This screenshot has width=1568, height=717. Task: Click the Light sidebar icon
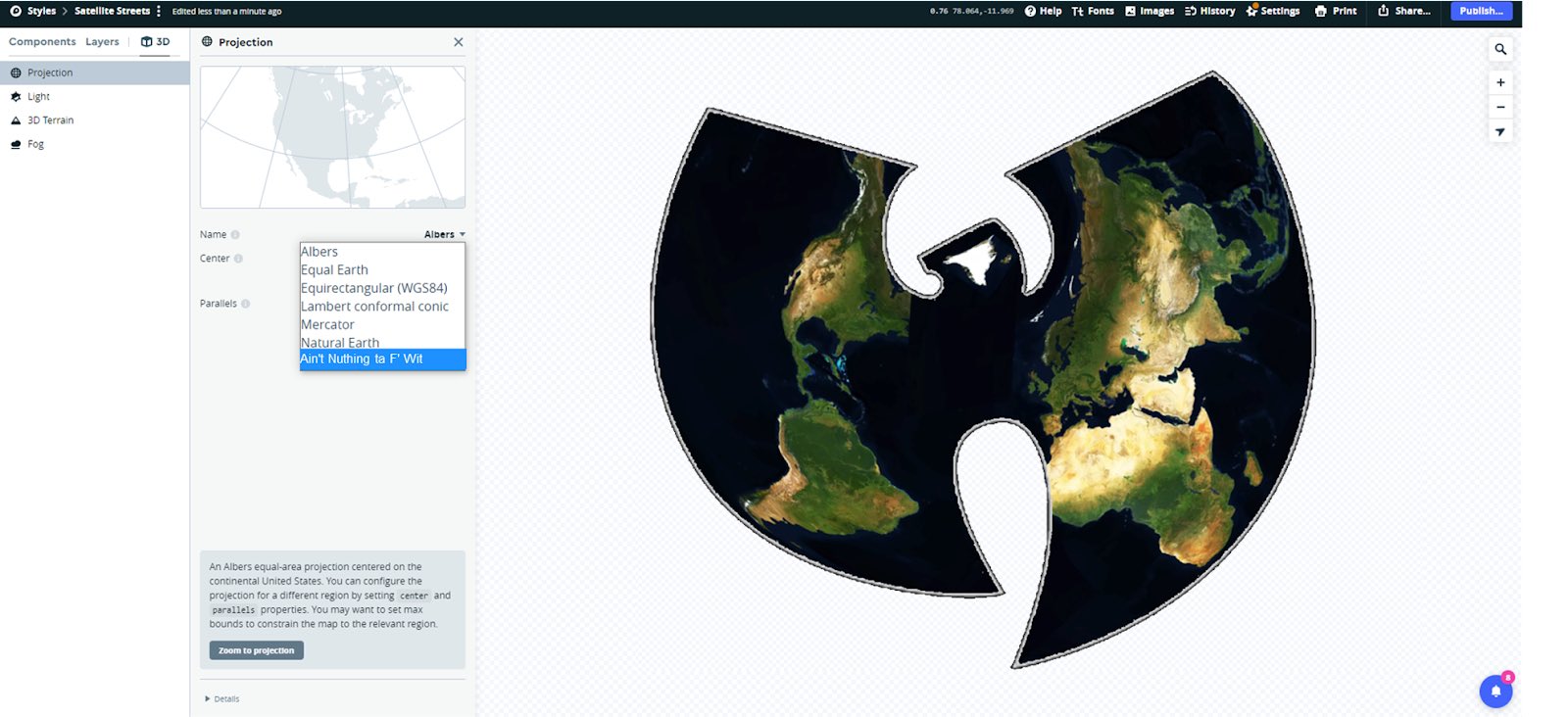(x=16, y=96)
